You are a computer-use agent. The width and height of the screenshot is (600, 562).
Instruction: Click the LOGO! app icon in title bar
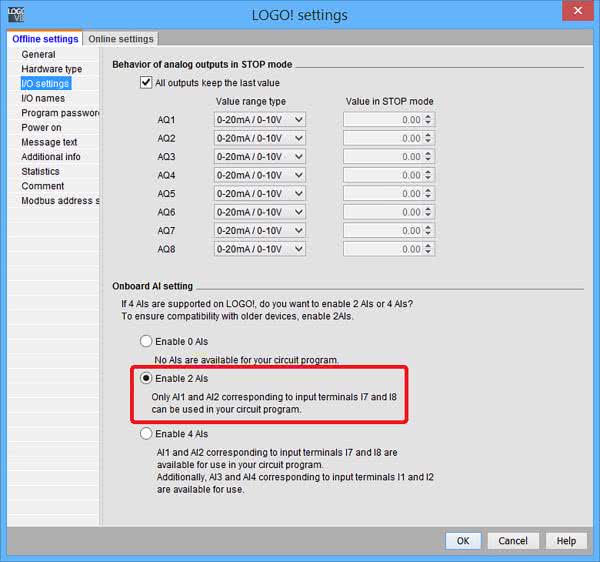click(17, 14)
